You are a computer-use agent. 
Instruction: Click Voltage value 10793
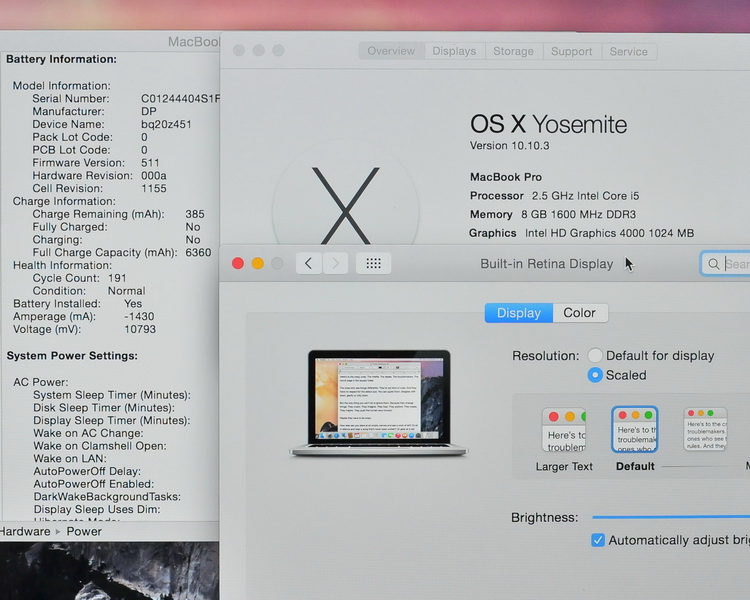pyautogui.click(x=140, y=329)
